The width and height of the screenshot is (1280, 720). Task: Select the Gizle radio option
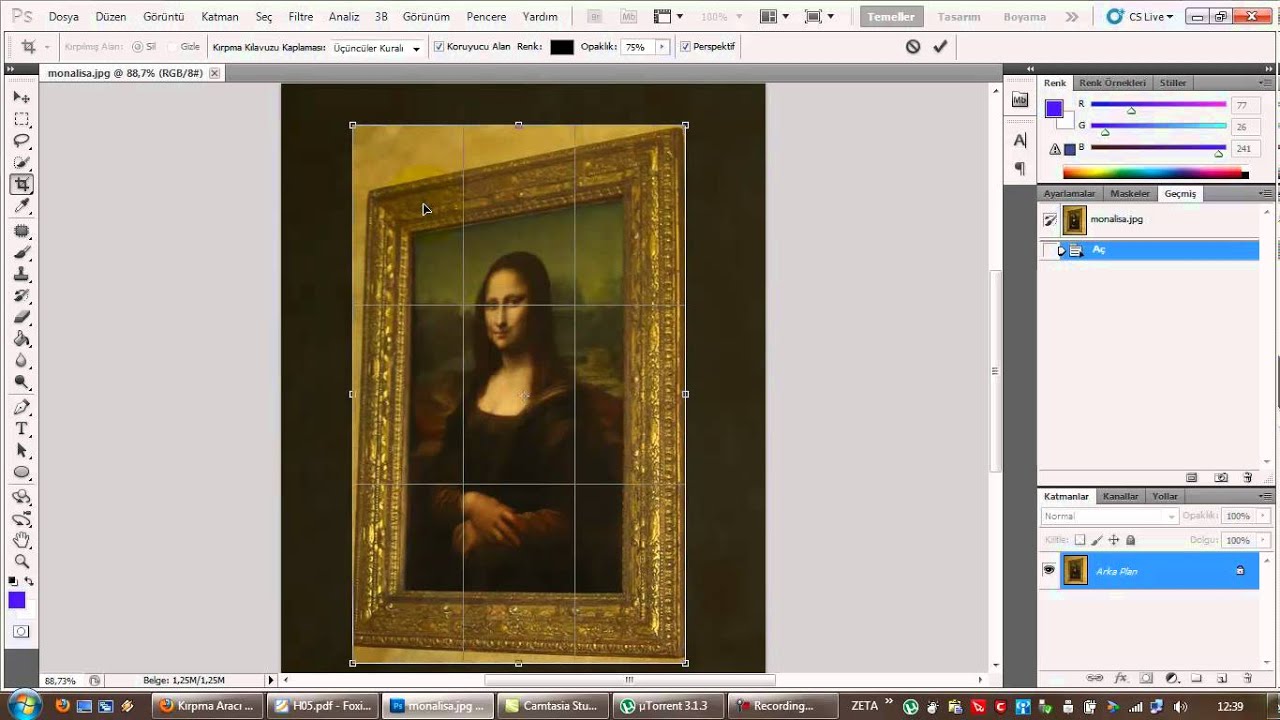[x=172, y=47]
